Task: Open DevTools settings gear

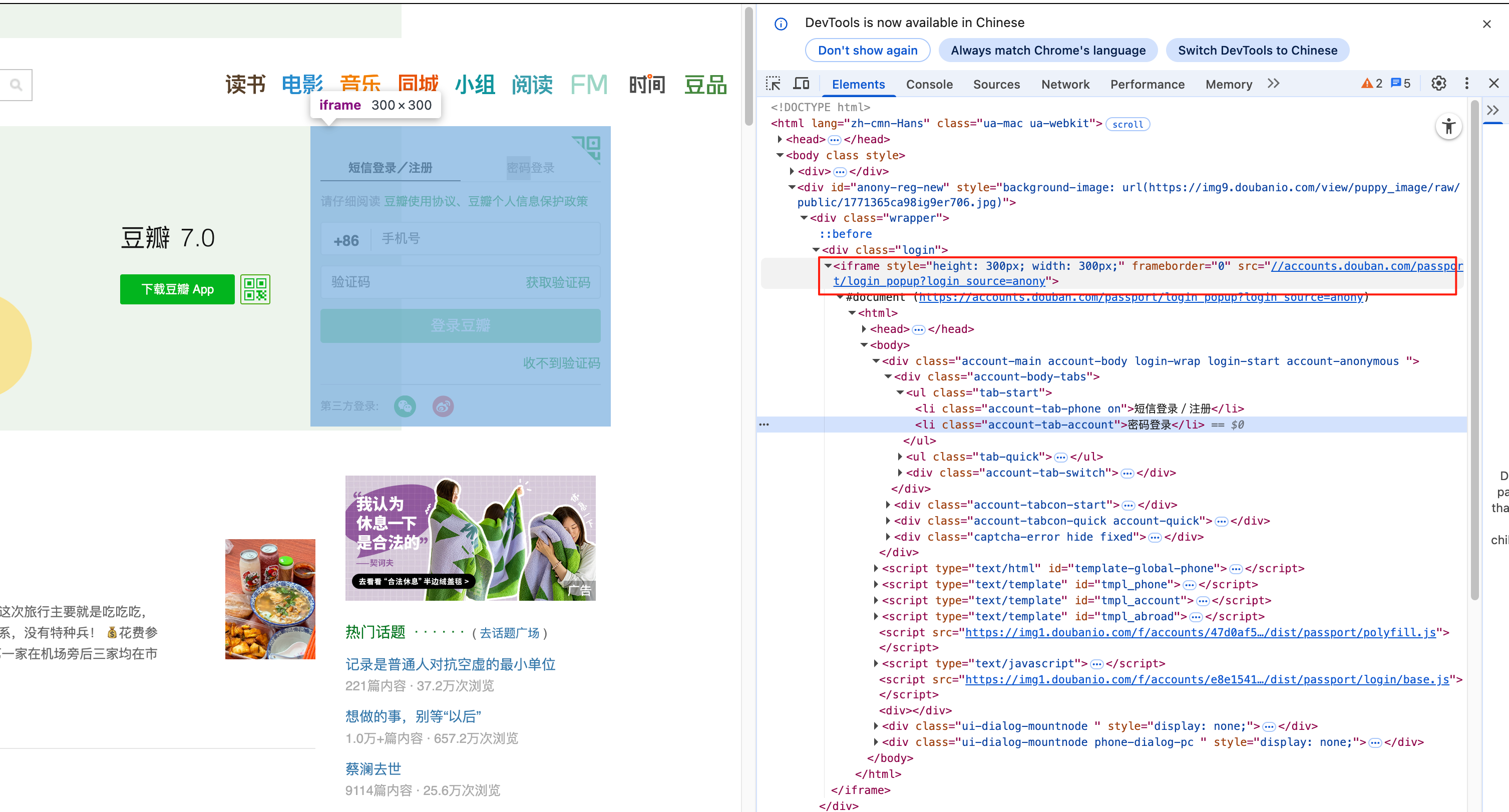Action: coord(1439,84)
